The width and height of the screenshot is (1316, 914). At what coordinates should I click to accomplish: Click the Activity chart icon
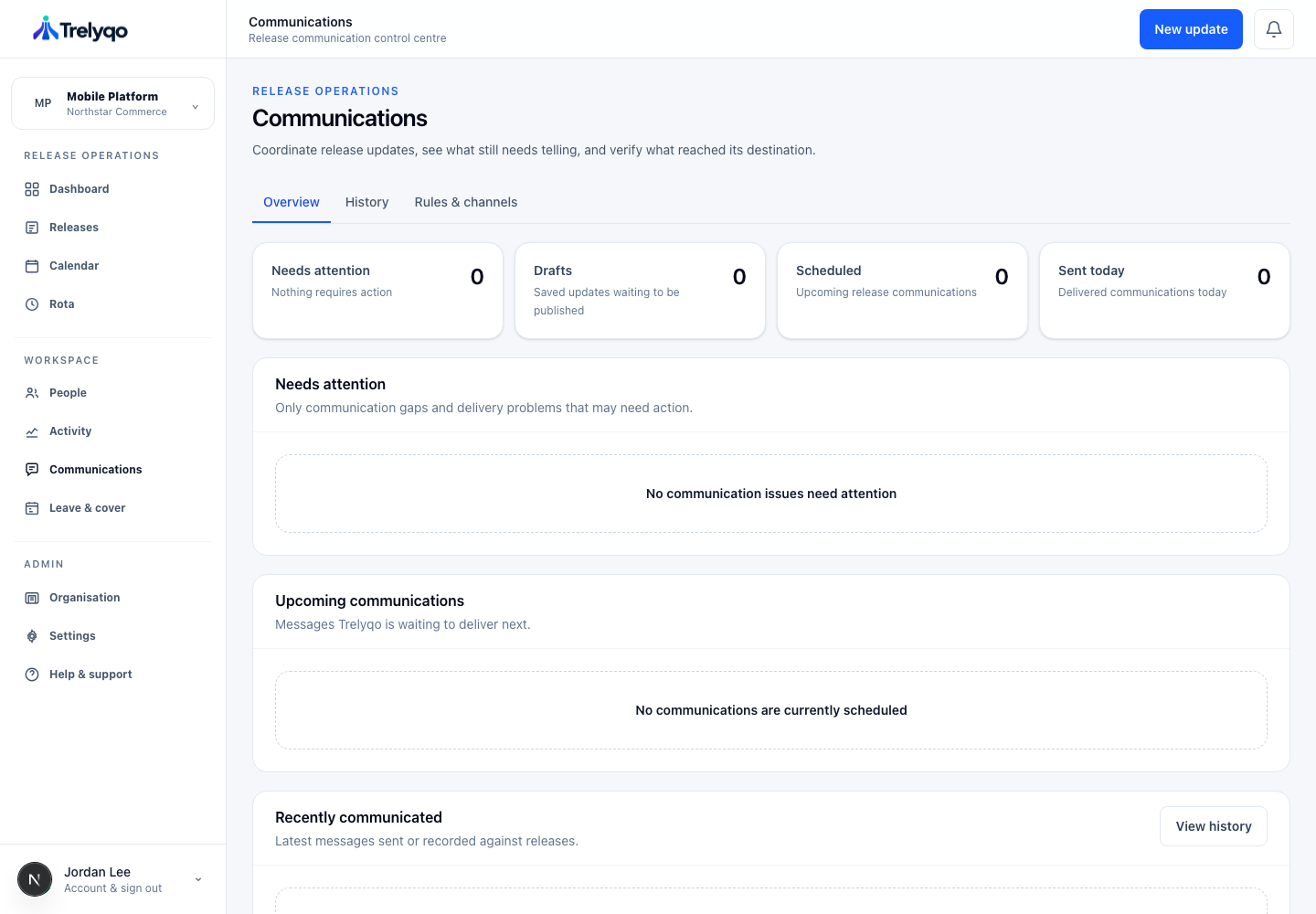tap(32, 431)
